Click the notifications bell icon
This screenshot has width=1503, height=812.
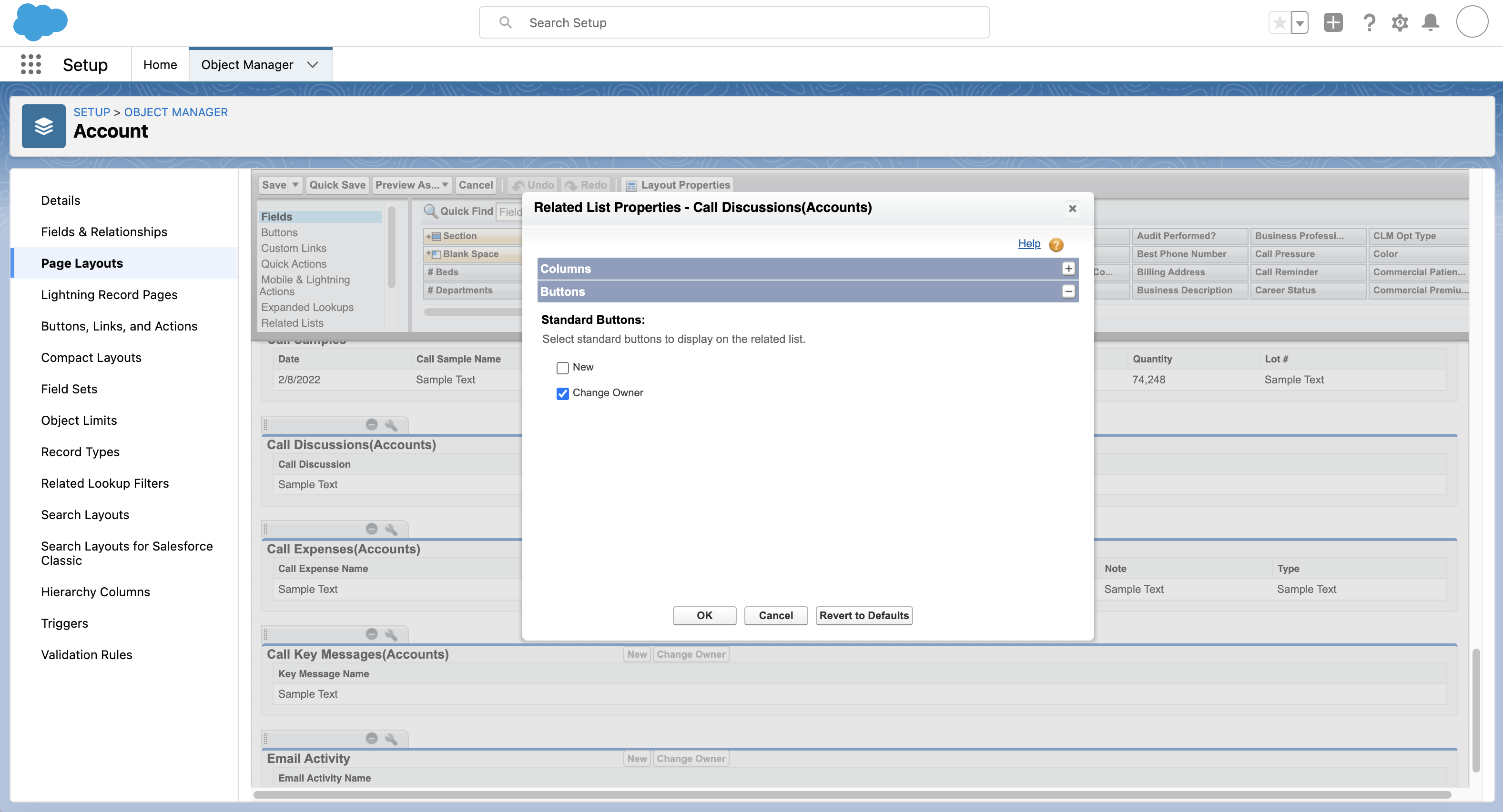tap(1430, 23)
